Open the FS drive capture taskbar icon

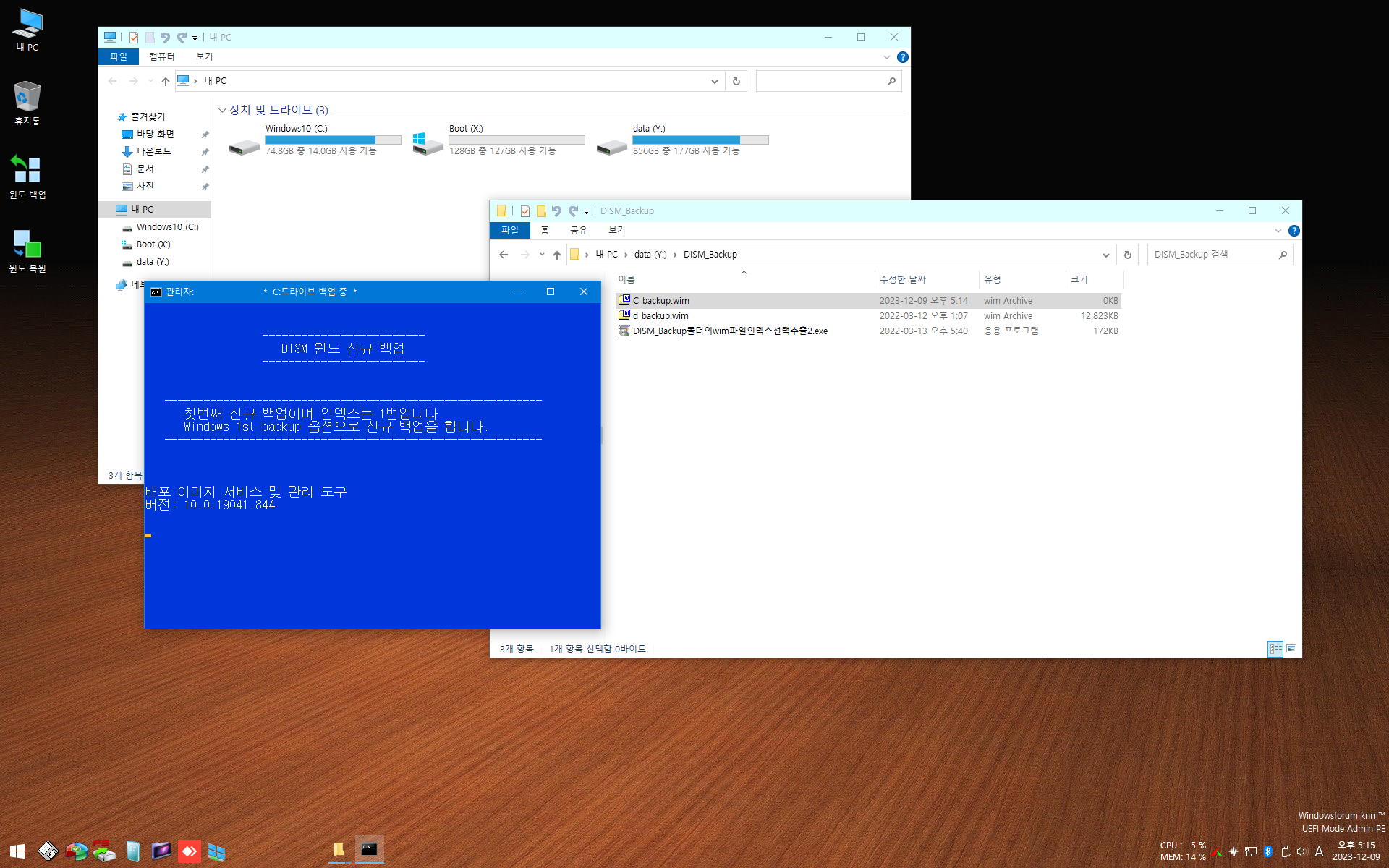[x=104, y=851]
